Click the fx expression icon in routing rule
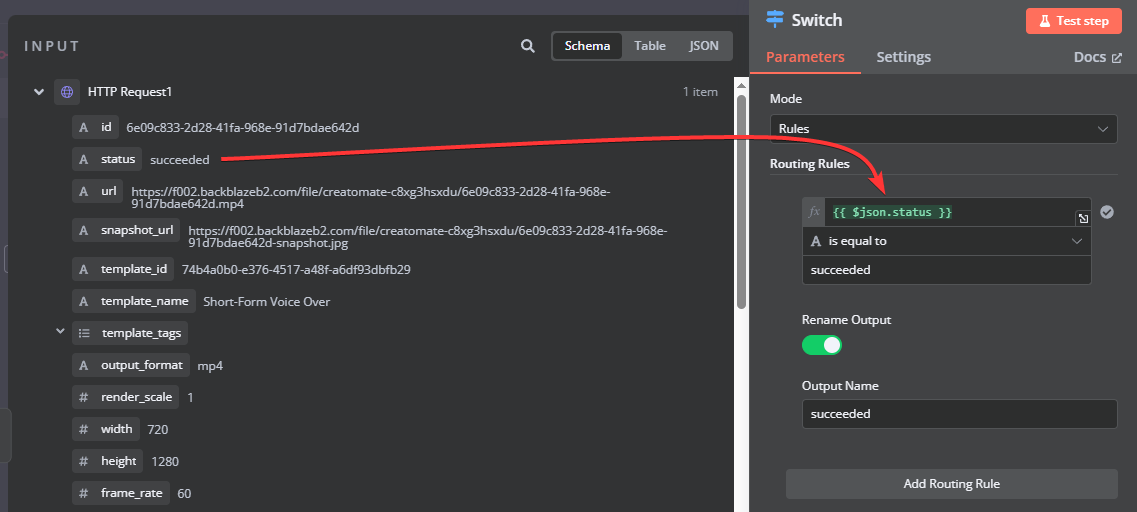 (x=814, y=212)
